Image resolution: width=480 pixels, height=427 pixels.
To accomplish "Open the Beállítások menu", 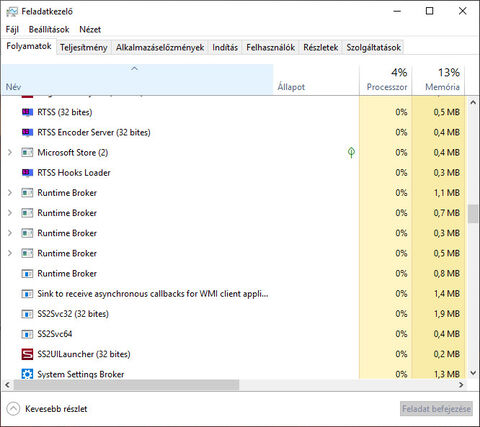I will 49,30.
